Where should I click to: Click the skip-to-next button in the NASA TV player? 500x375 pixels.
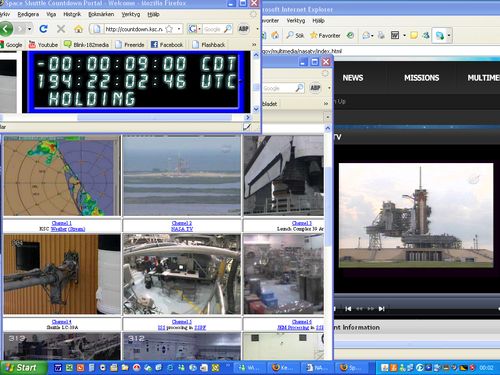click(382, 309)
